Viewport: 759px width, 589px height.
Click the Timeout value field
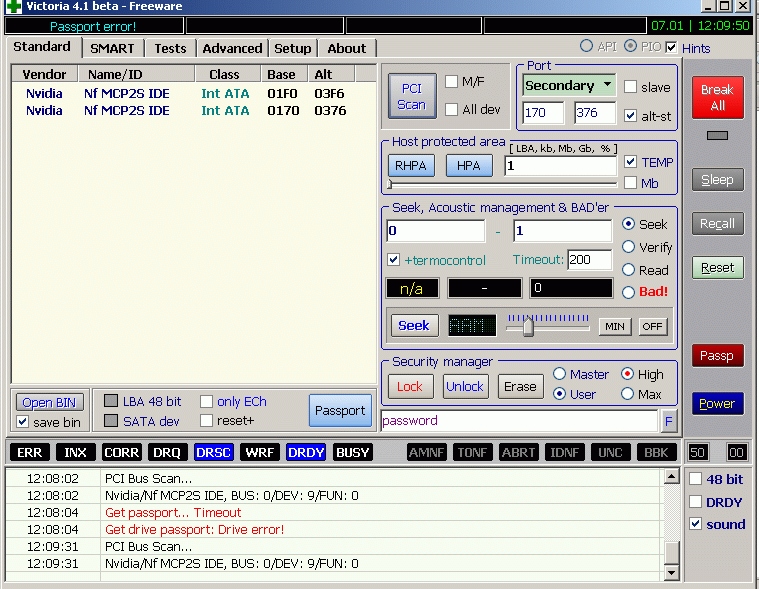pyautogui.click(x=590, y=260)
